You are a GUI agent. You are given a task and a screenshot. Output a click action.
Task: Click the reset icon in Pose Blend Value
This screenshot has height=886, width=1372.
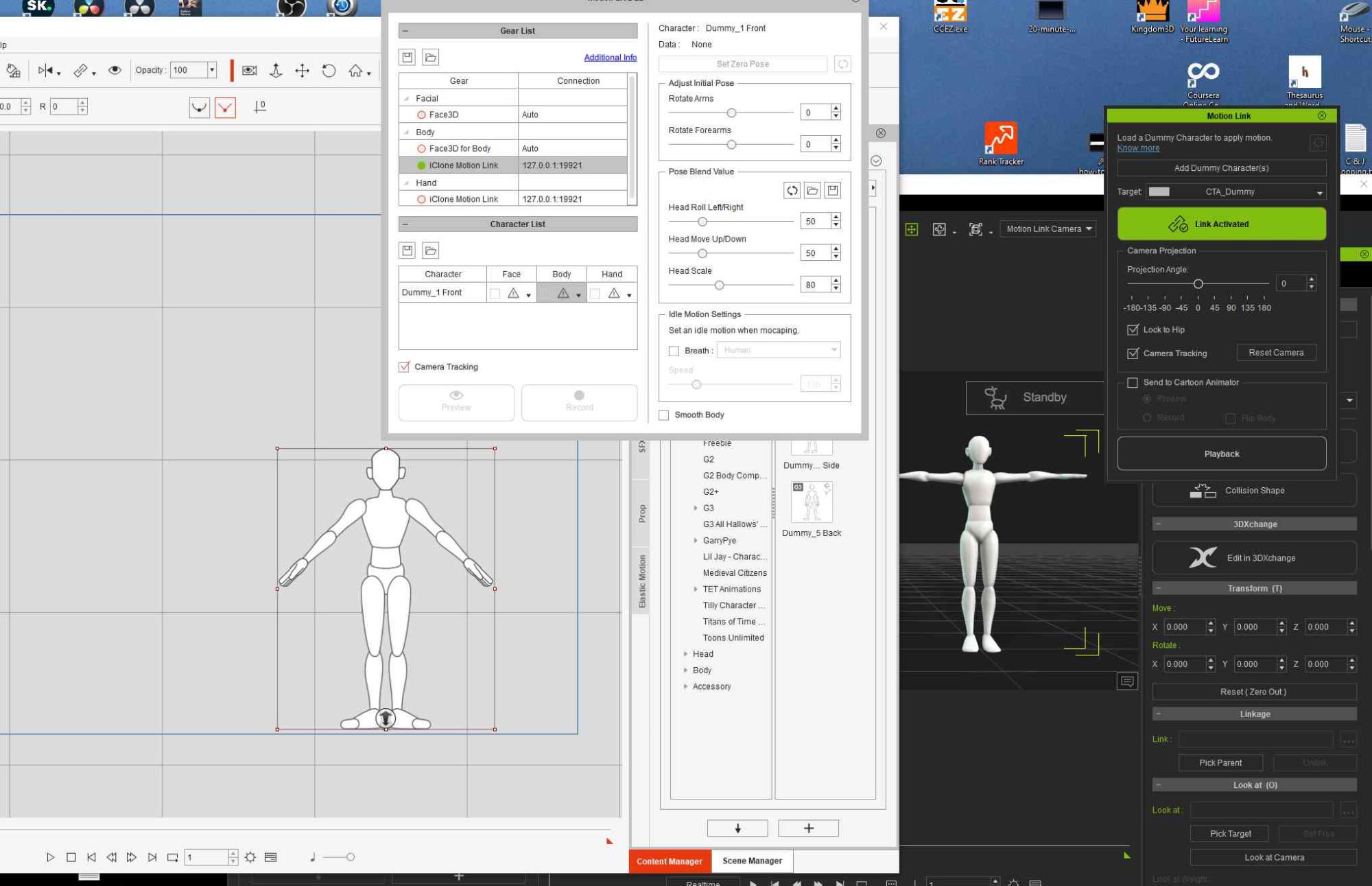click(x=792, y=190)
